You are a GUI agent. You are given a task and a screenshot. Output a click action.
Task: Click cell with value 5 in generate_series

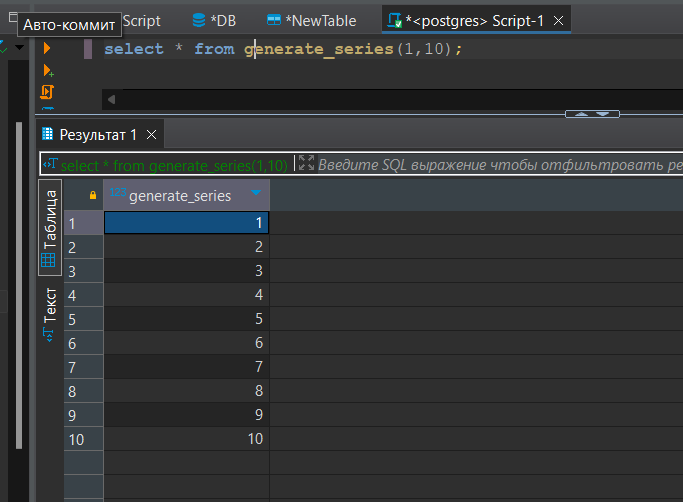pyautogui.click(x=186, y=319)
